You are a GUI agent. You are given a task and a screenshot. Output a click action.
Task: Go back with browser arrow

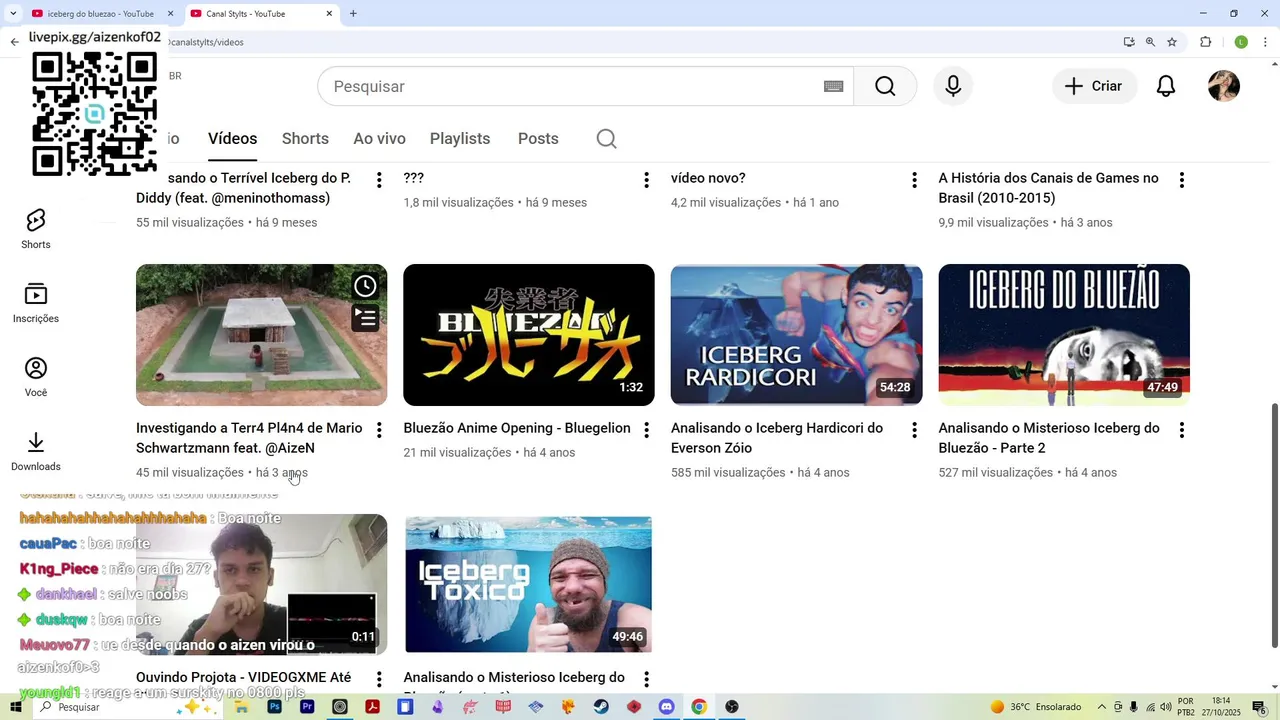(x=14, y=42)
